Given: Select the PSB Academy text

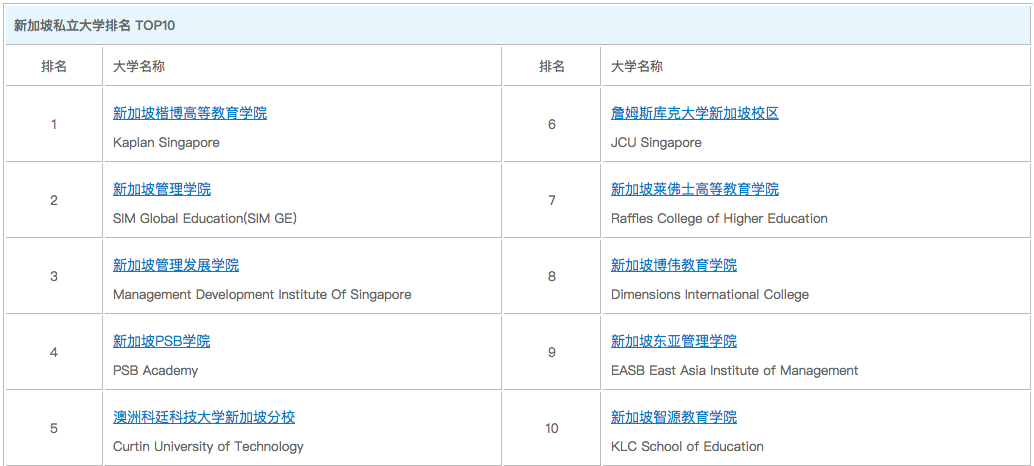Looking at the screenshot, I should 155,370.
